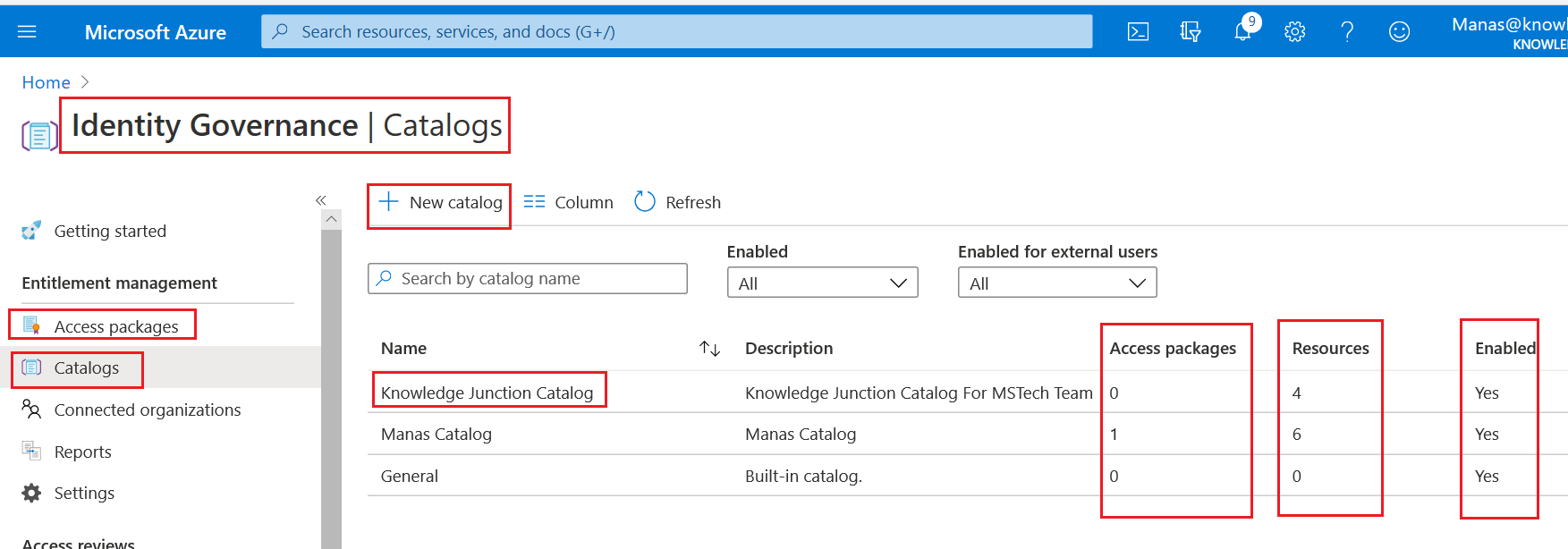Screen dimensions: 1568x549
Task: Go to the Home breadcrumb link
Action: pos(46,82)
